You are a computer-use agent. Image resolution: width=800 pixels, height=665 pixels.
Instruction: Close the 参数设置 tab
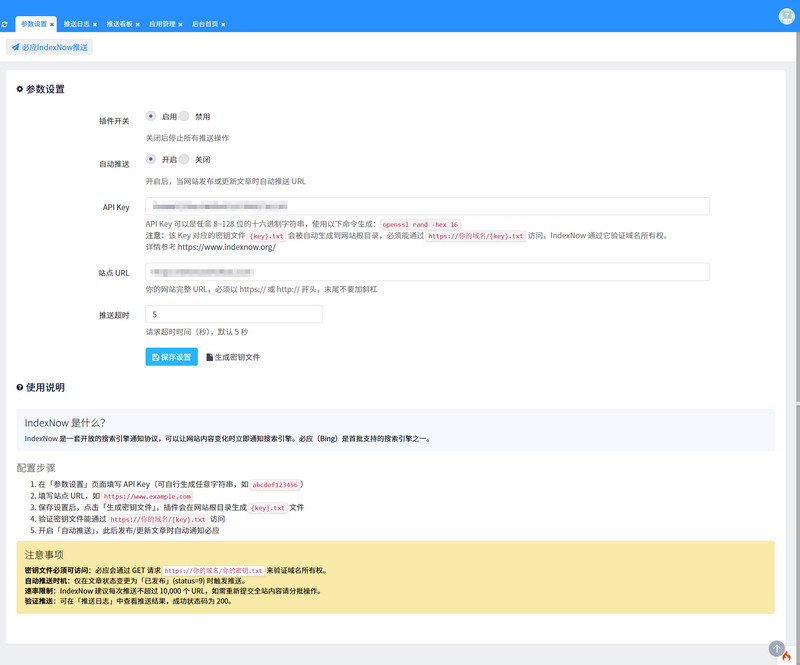[52, 24]
